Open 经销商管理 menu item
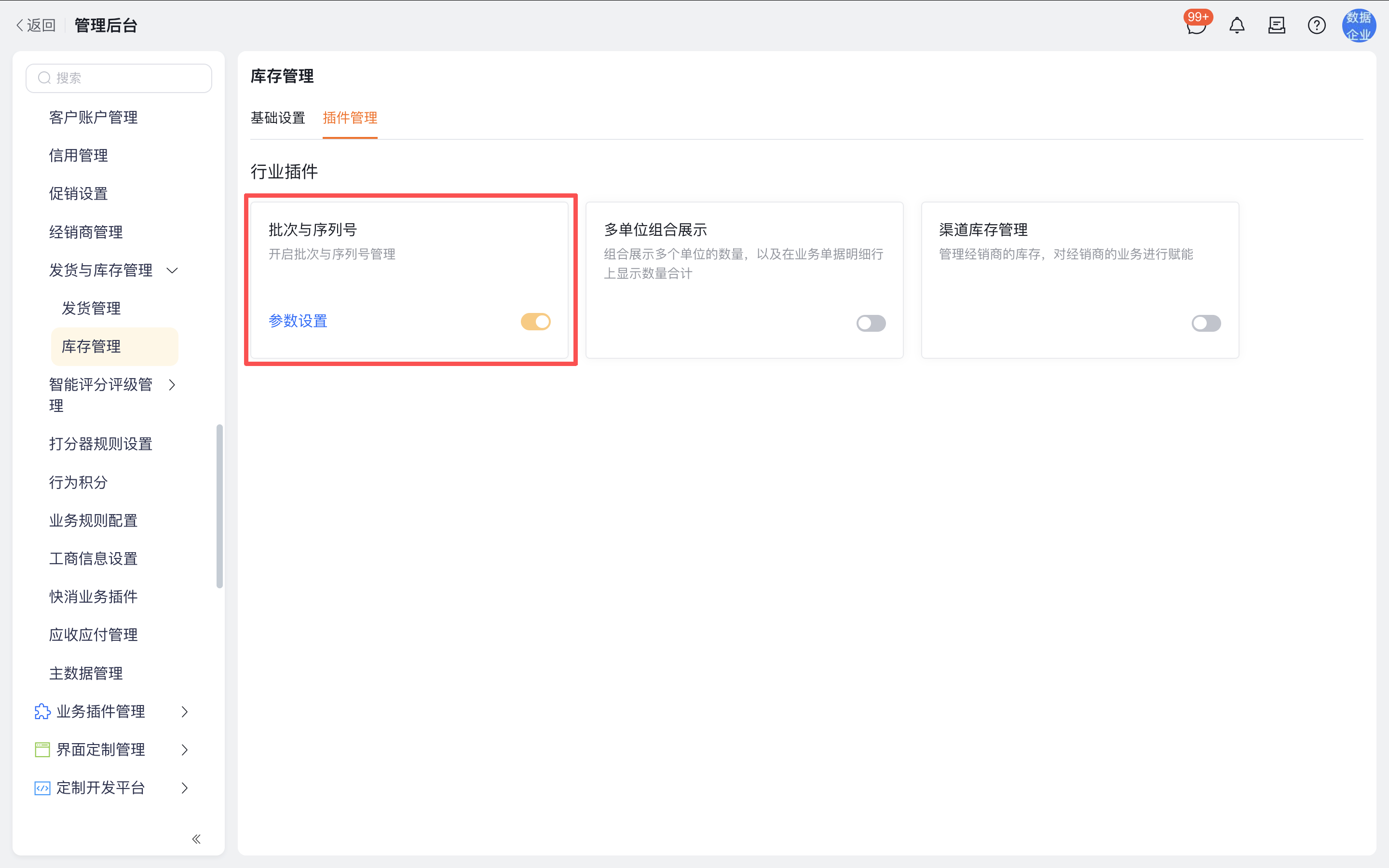 tap(86, 232)
